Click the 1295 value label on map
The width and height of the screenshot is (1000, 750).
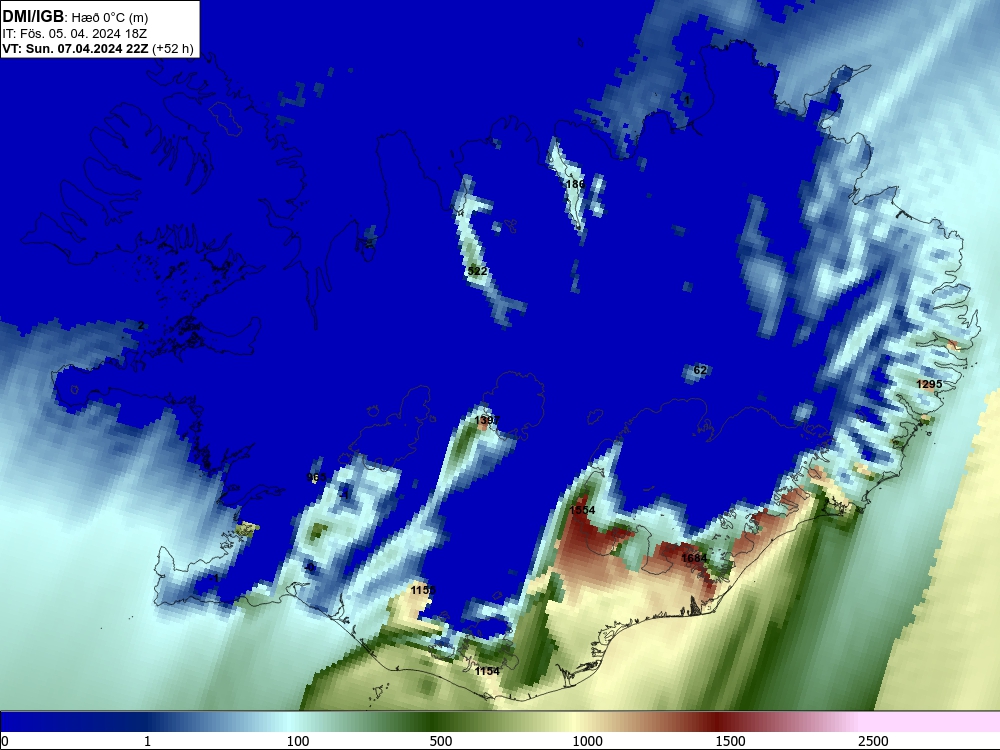coord(929,384)
